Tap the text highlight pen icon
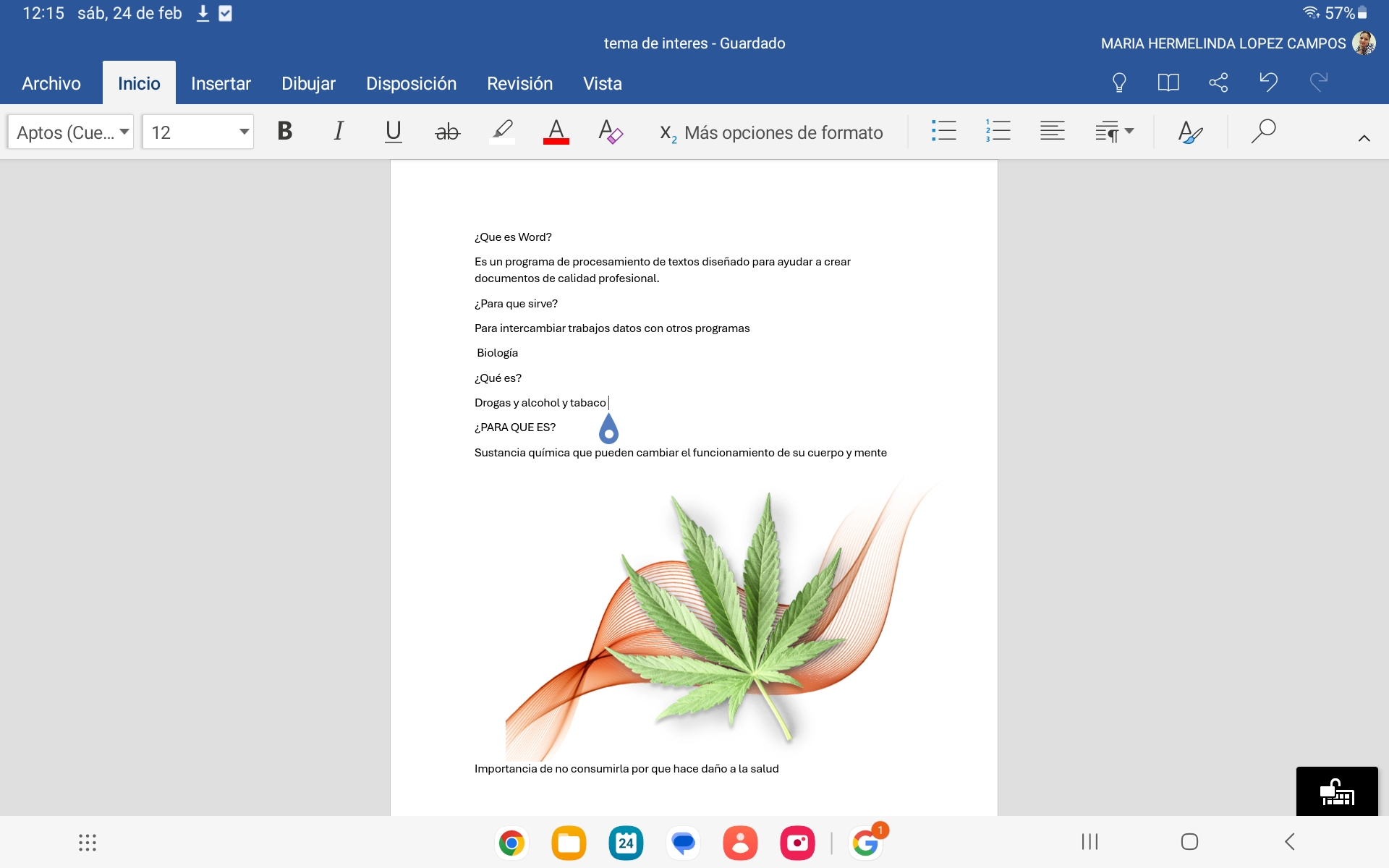Screen dimensions: 1389x868 (502, 132)
